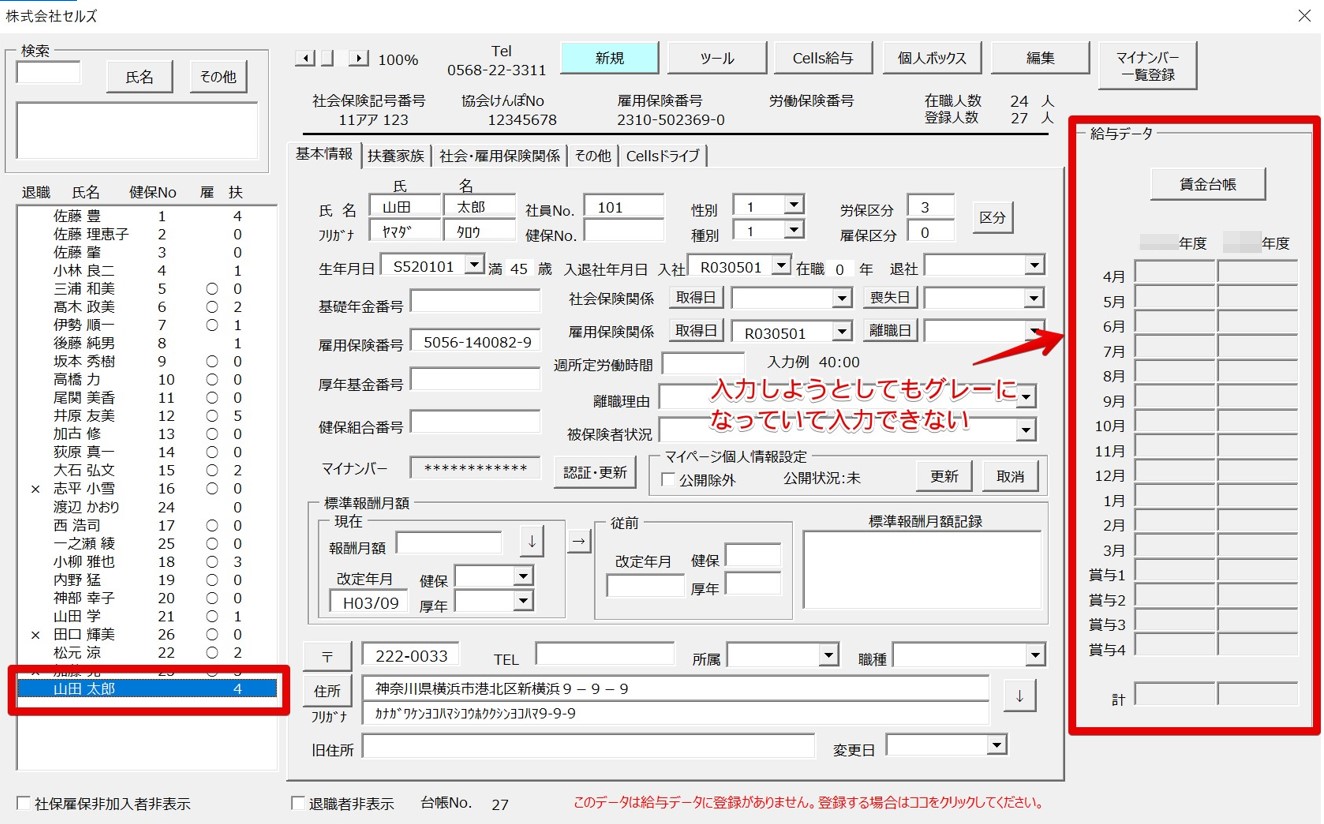Open Cells給与 button
Image resolution: width=1324 pixels, height=824 pixels.
(x=823, y=58)
